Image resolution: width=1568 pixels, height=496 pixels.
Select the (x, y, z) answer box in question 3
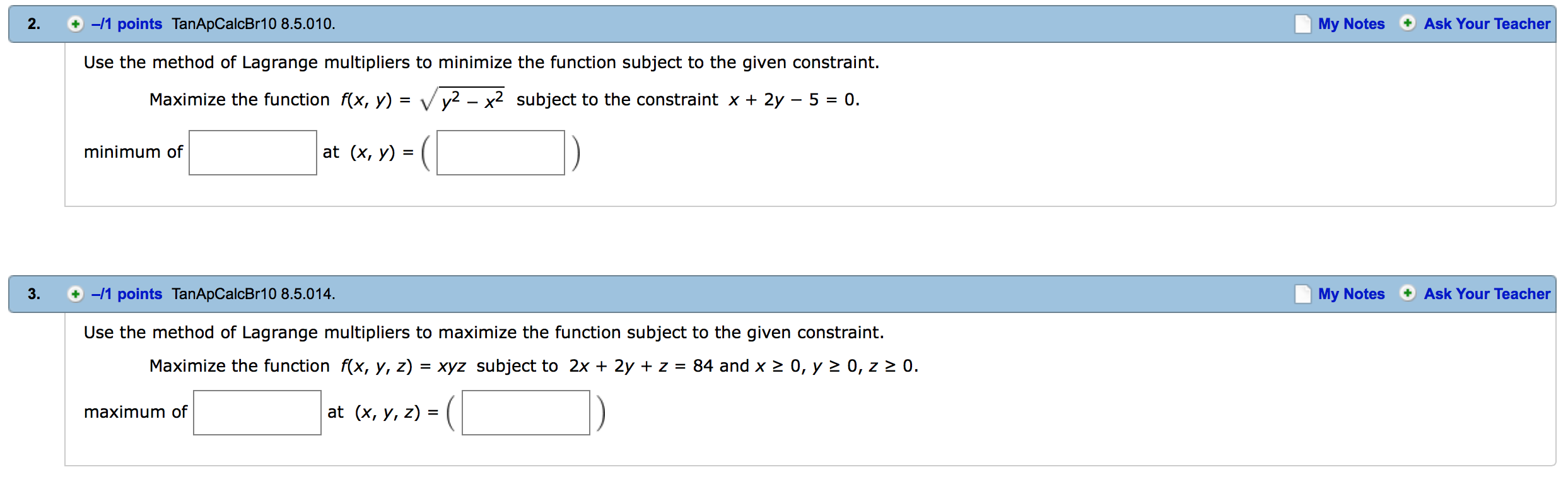point(525,412)
